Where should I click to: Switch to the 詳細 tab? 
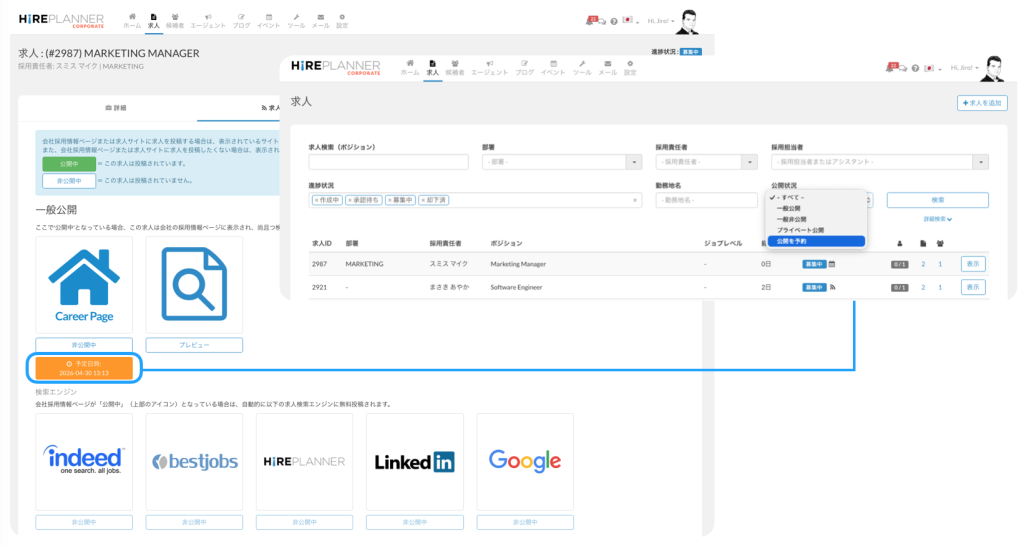point(116,107)
